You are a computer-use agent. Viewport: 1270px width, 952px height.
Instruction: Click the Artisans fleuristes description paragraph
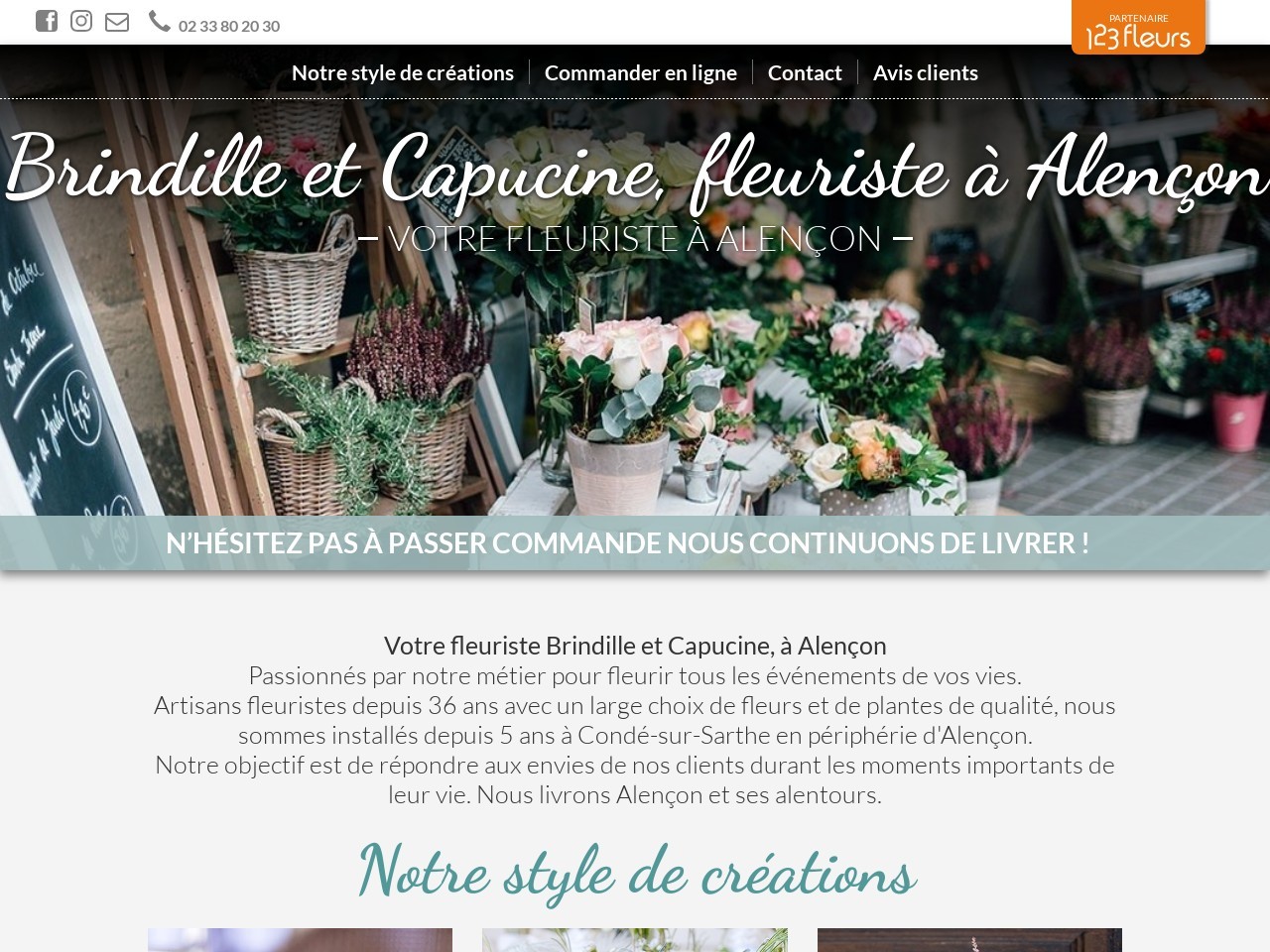pyautogui.click(x=635, y=720)
